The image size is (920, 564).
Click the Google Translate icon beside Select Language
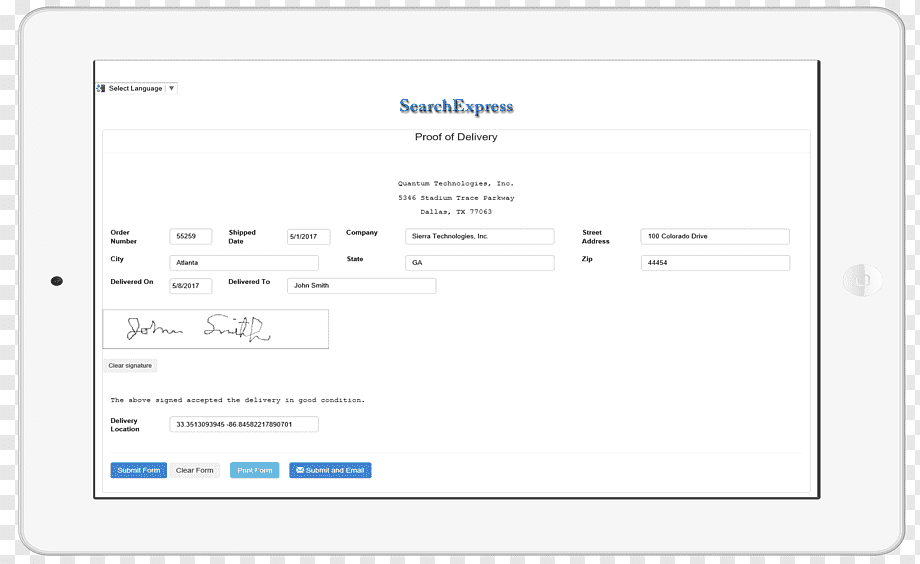pyautogui.click(x=101, y=89)
